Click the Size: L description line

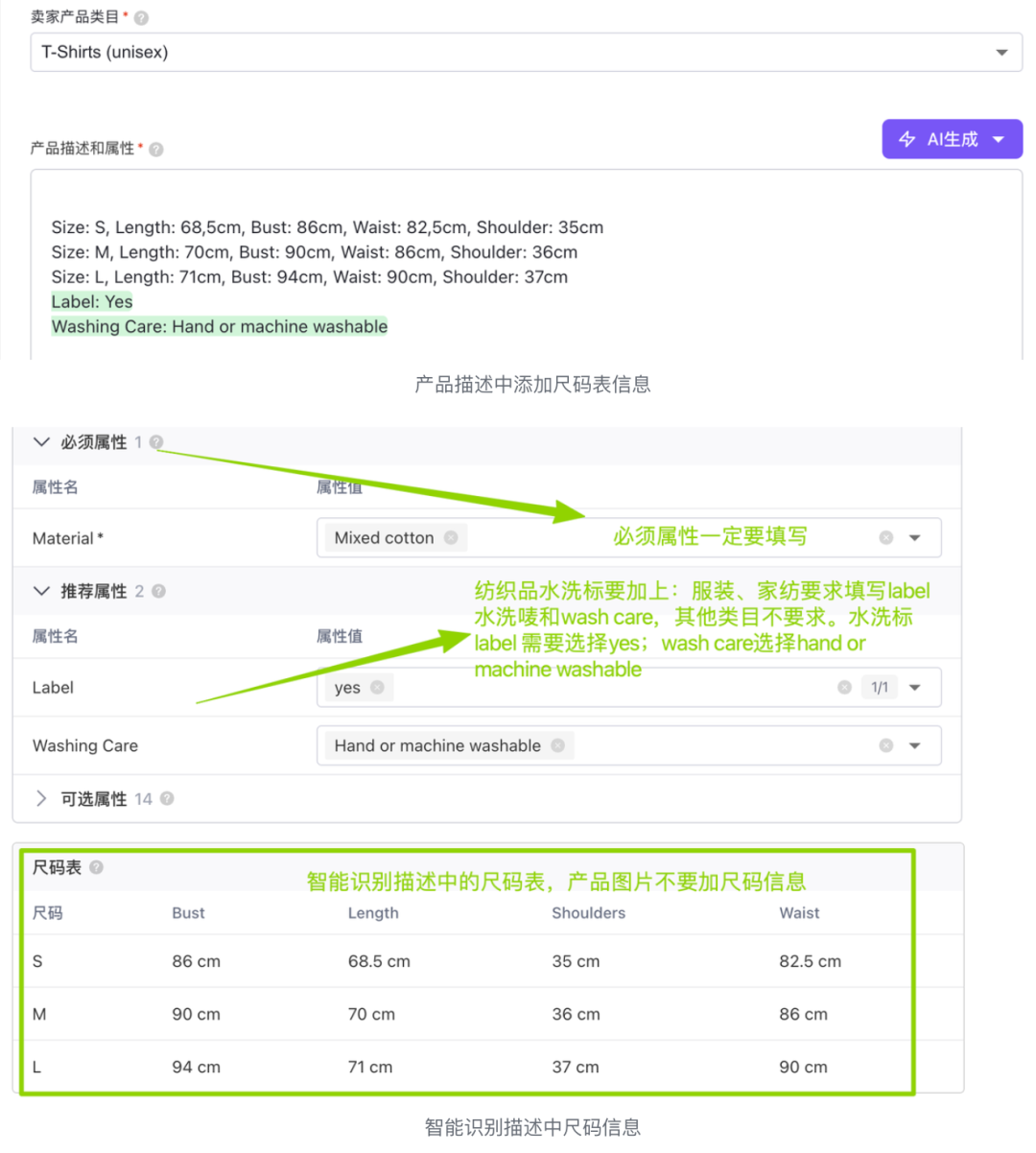[x=310, y=277]
